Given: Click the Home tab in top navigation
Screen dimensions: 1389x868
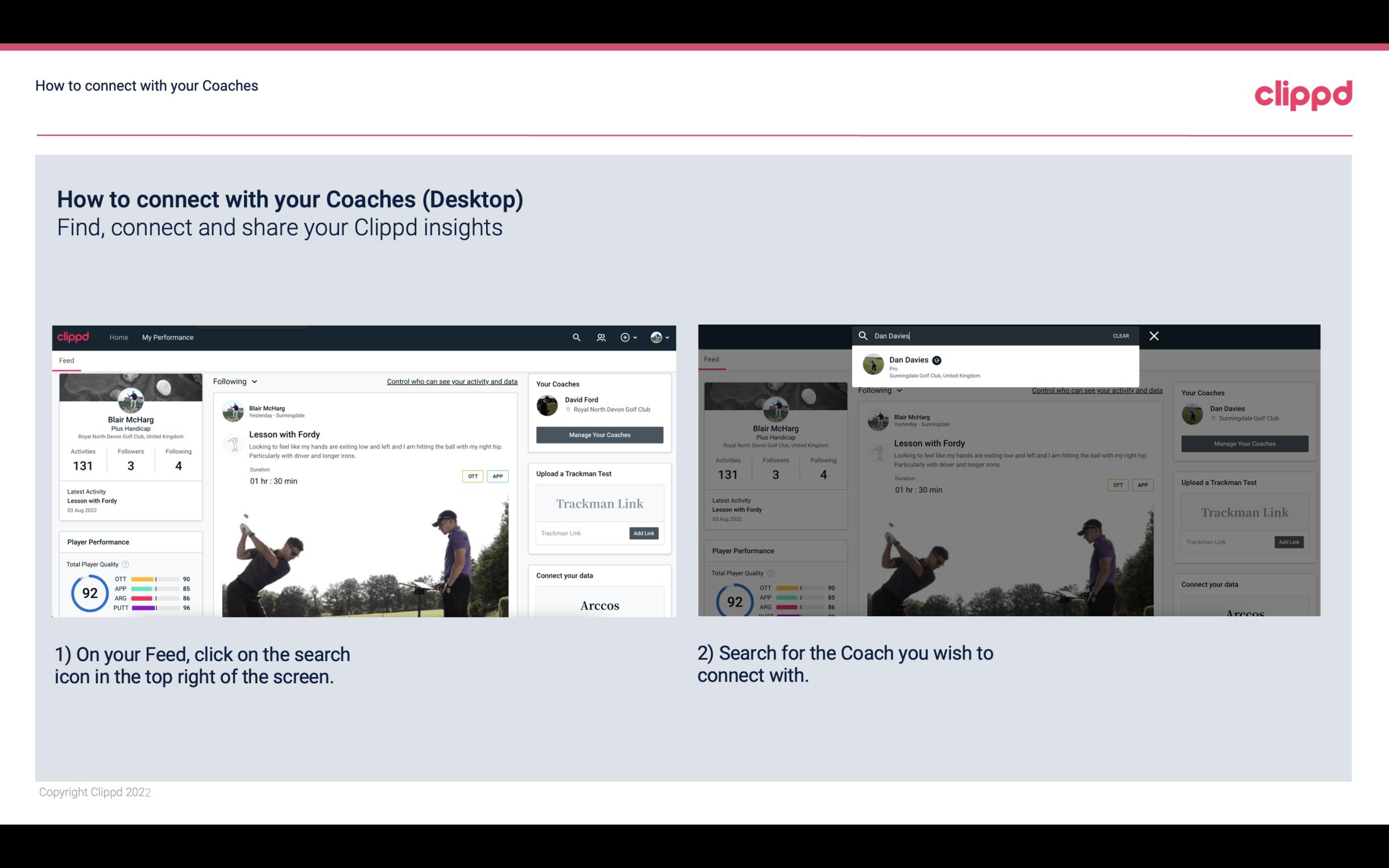Looking at the screenshot, I should tap(119, 337).
